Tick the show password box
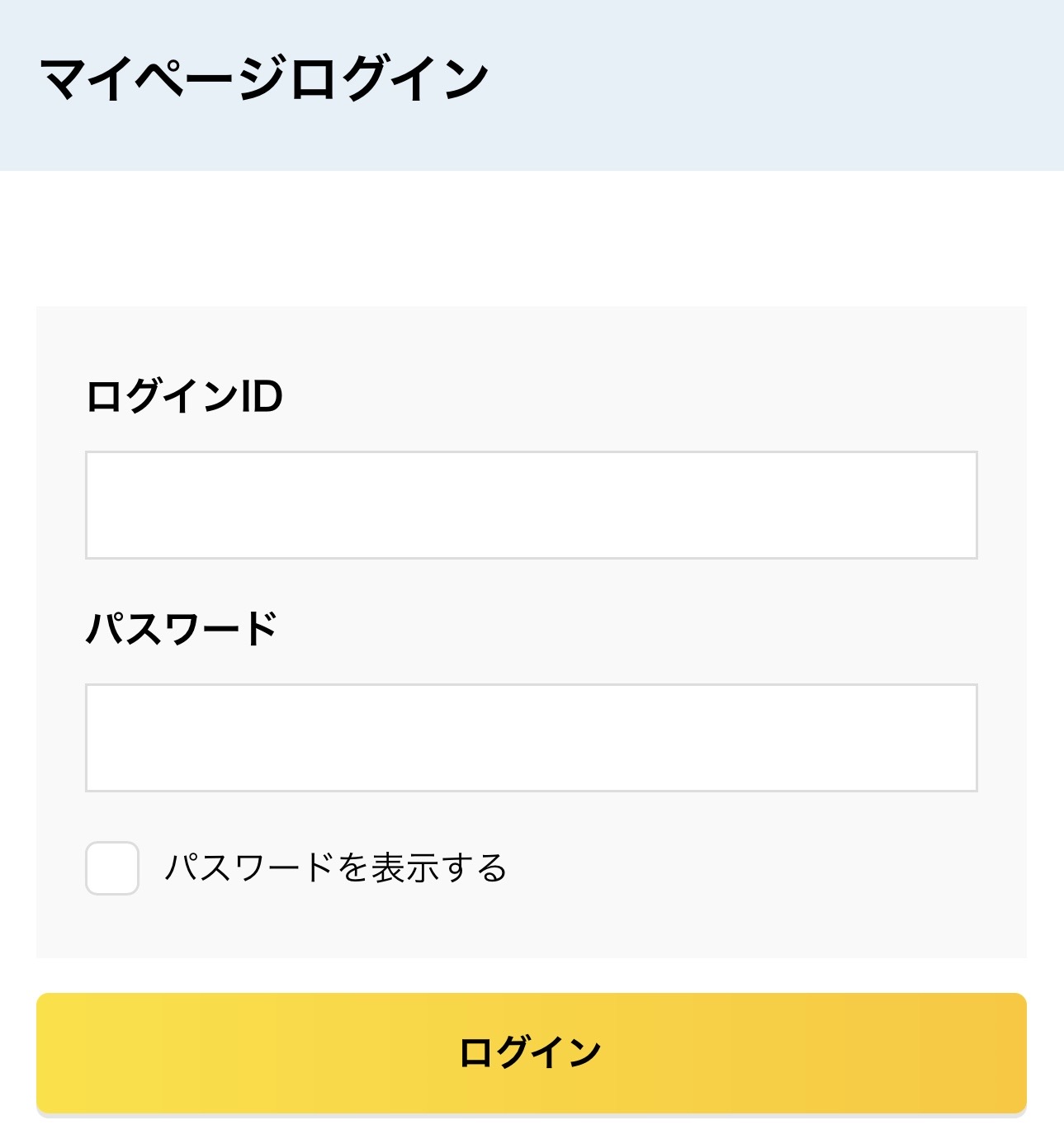The image size is (1064, 1139). (x=112, y=868)
